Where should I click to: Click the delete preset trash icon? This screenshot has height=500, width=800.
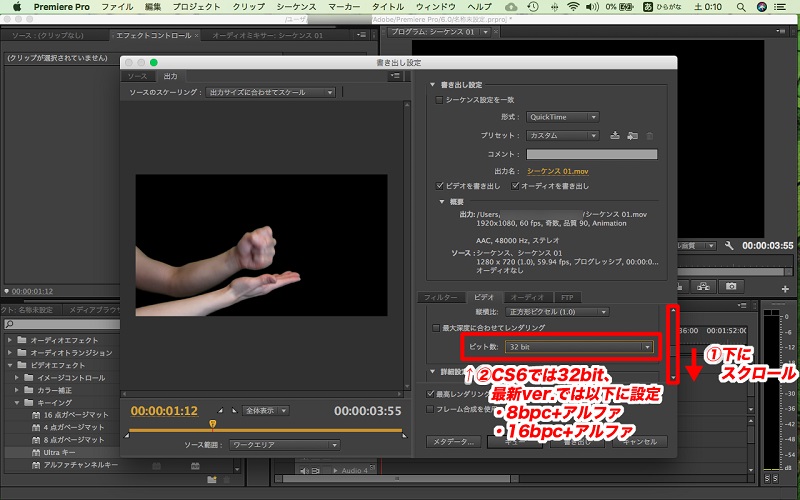(x=649, y=135)
